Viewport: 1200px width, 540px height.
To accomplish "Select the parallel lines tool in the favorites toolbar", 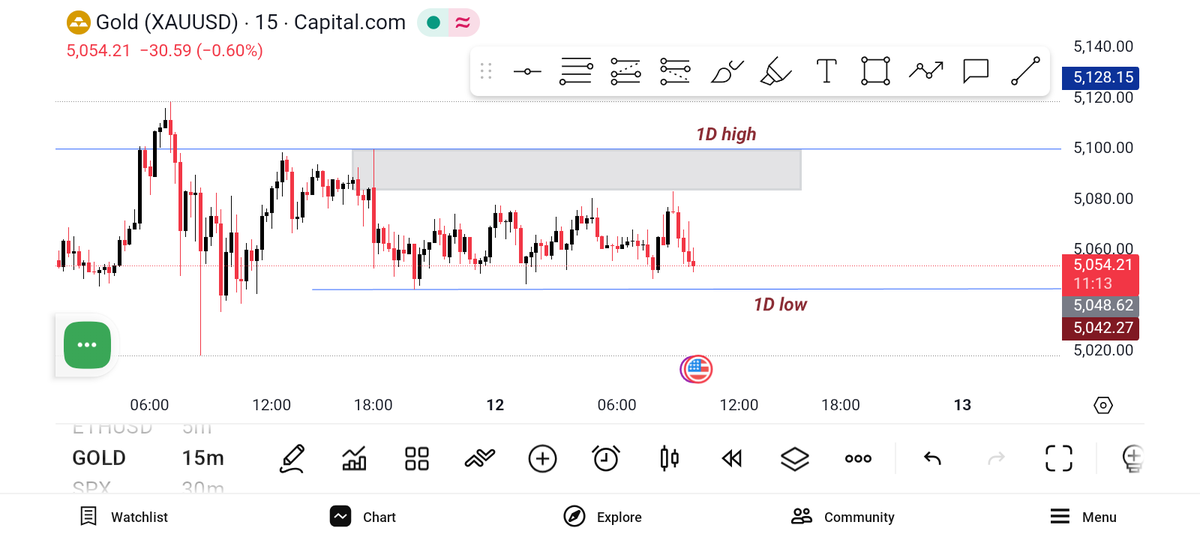I will pos(577,71).
